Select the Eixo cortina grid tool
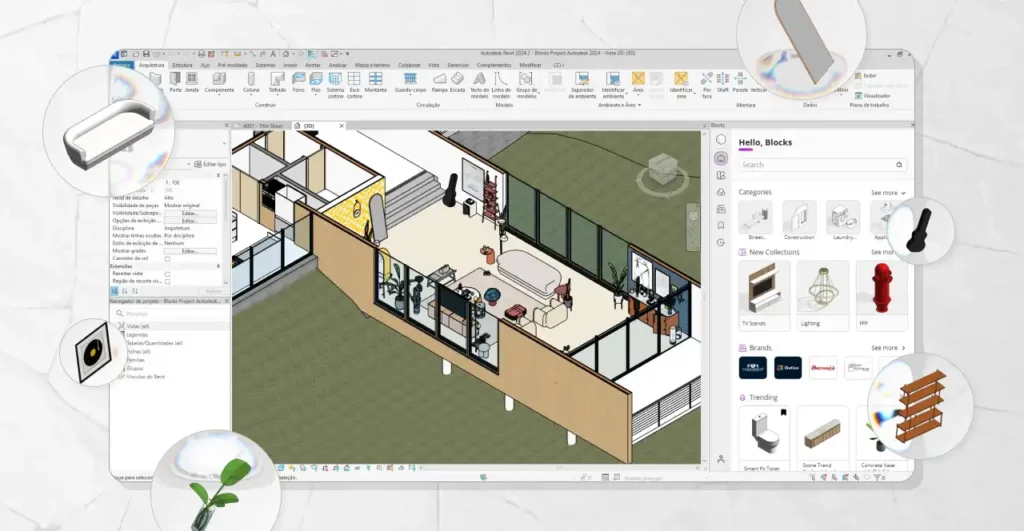1024x531 pixels. tap(354, 85)
